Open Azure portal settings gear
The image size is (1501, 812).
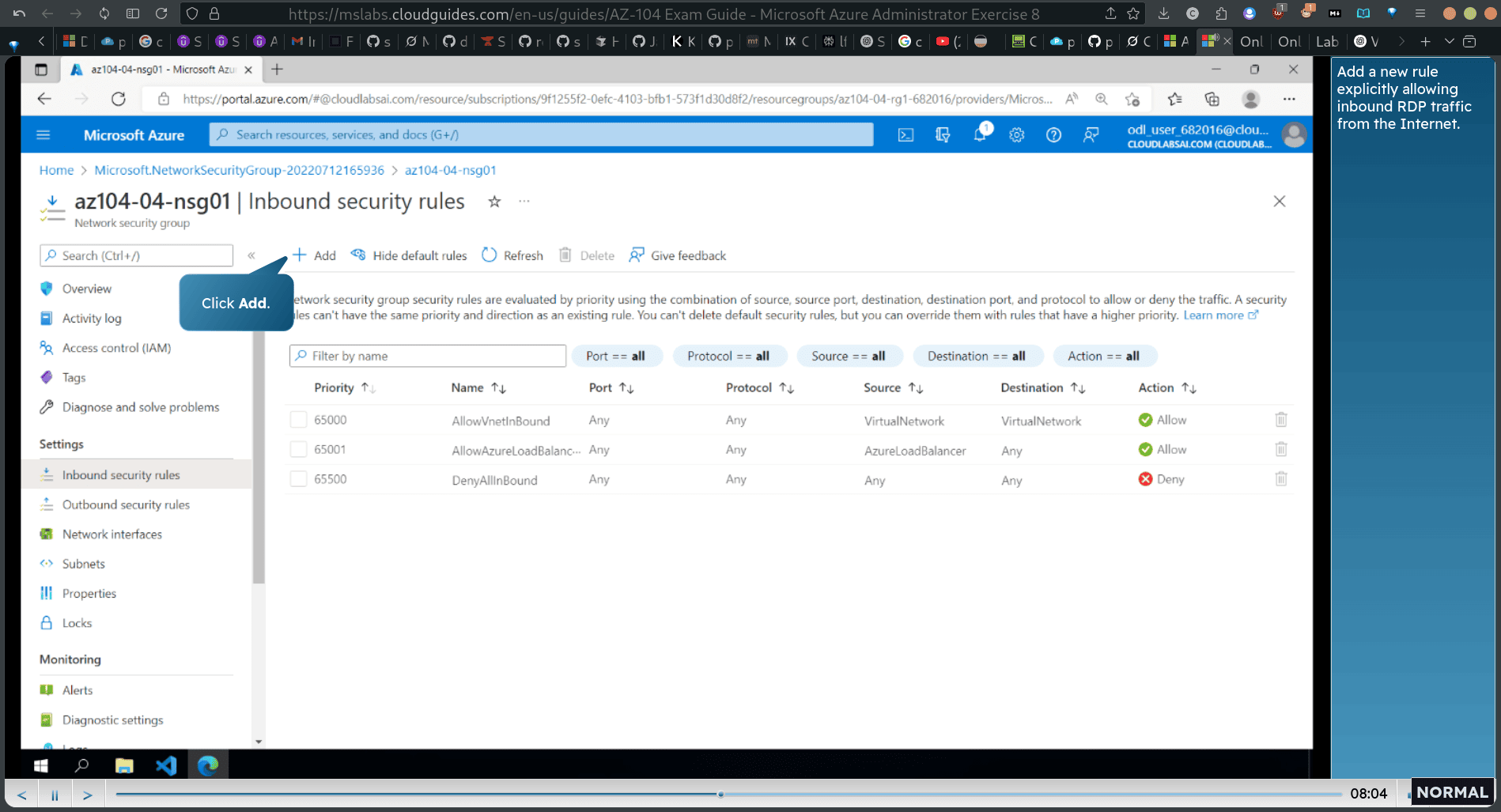[x=1016, y=135]
